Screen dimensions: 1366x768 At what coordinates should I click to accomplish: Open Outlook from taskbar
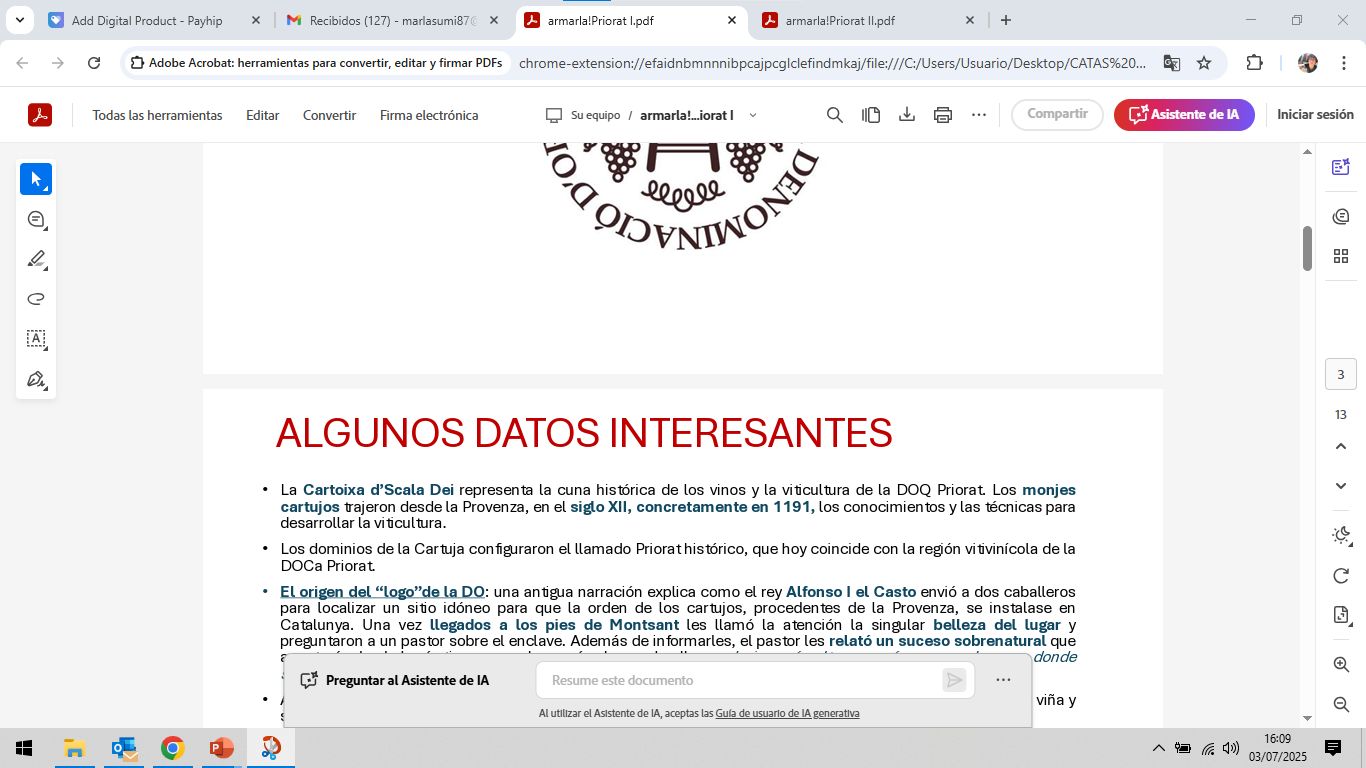pyautogui.click(x=124, y=748)
